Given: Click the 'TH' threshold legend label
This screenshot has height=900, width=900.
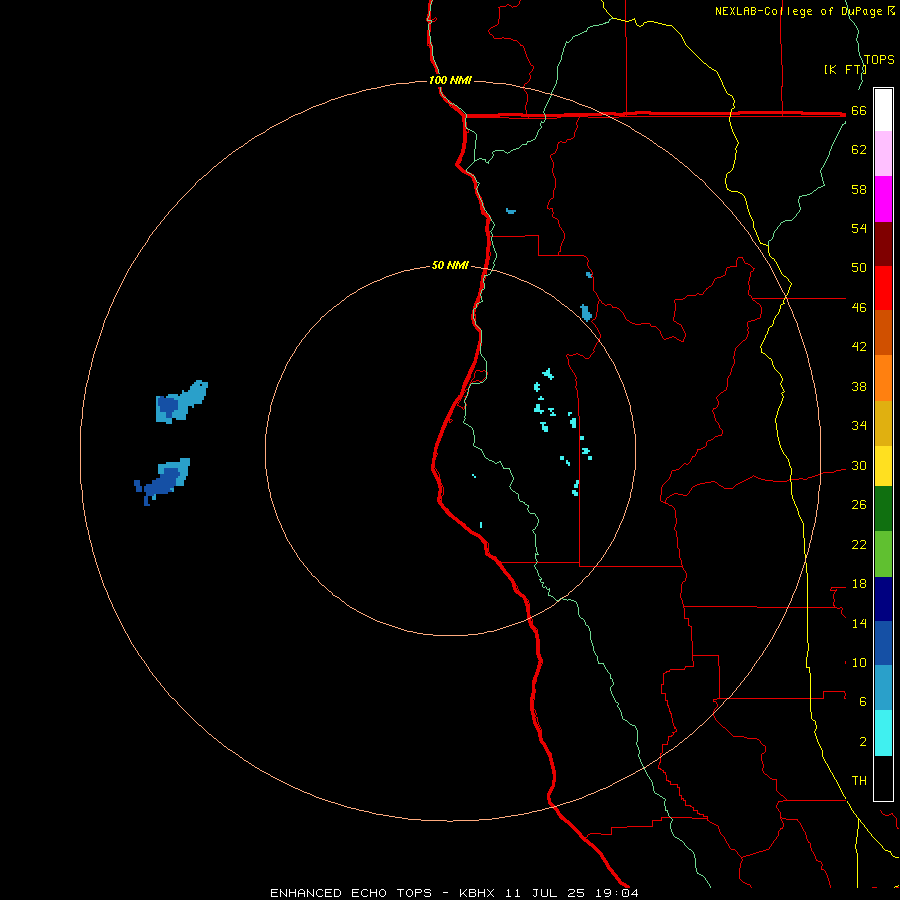Looking at the screenshot, I should [x=859, y=781].
